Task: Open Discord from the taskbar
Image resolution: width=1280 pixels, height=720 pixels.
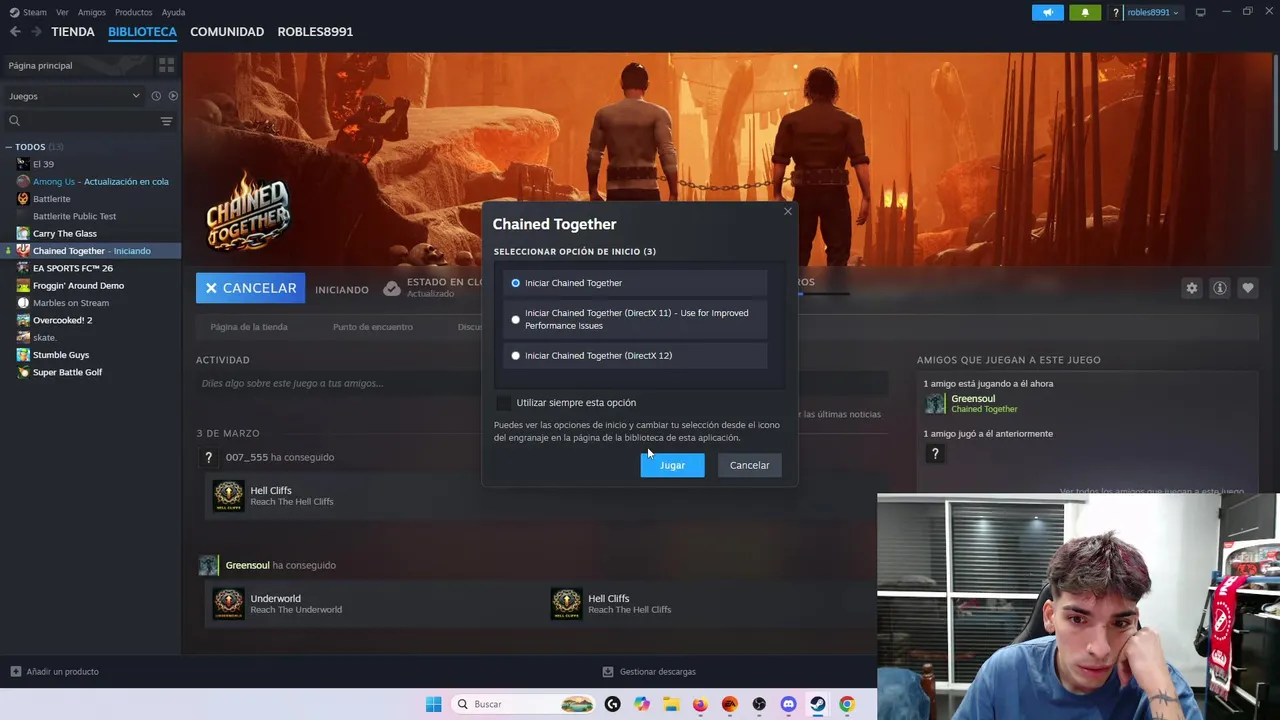Action: click(788, 704)
